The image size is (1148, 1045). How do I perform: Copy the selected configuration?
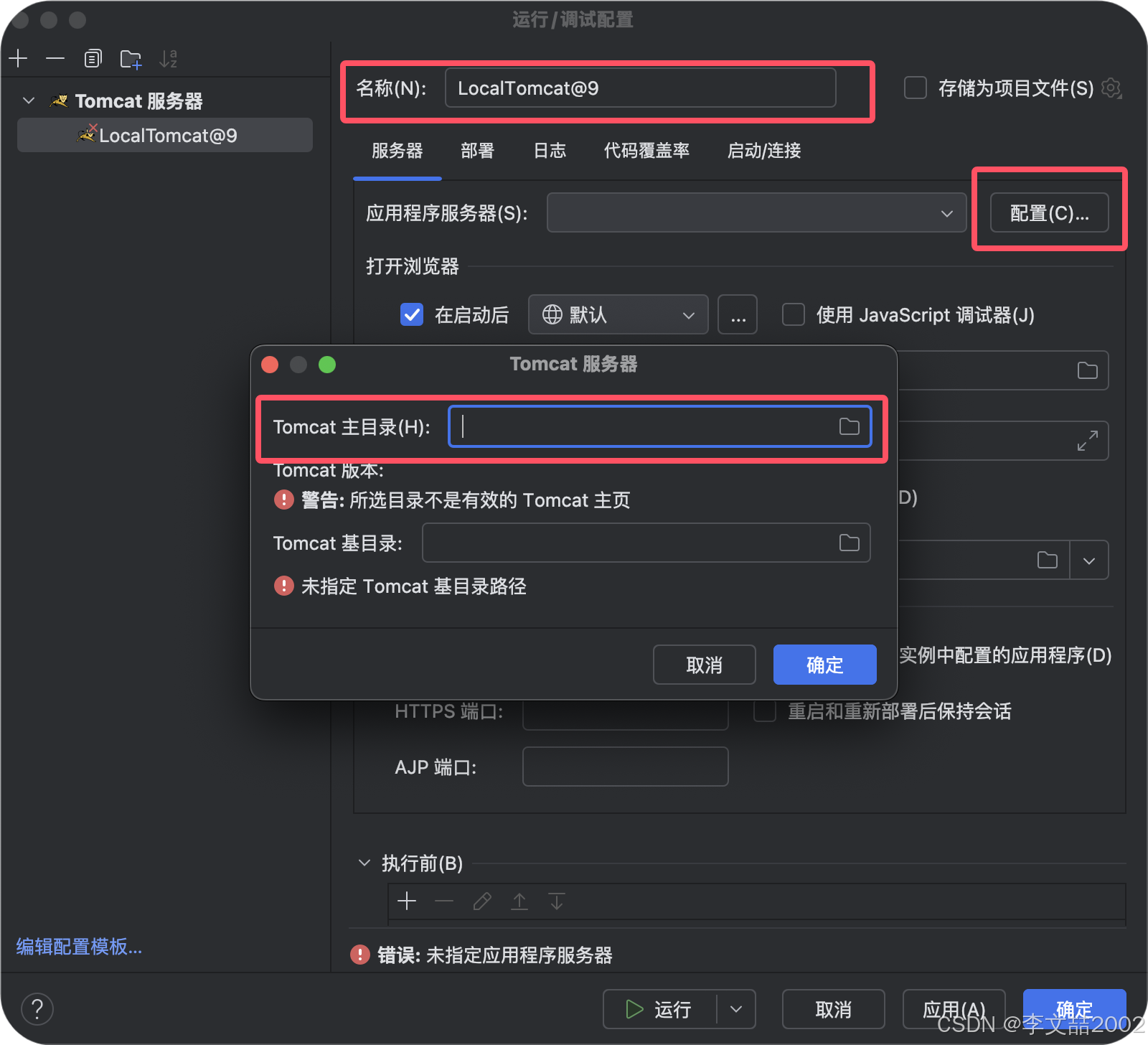[93, 59]
